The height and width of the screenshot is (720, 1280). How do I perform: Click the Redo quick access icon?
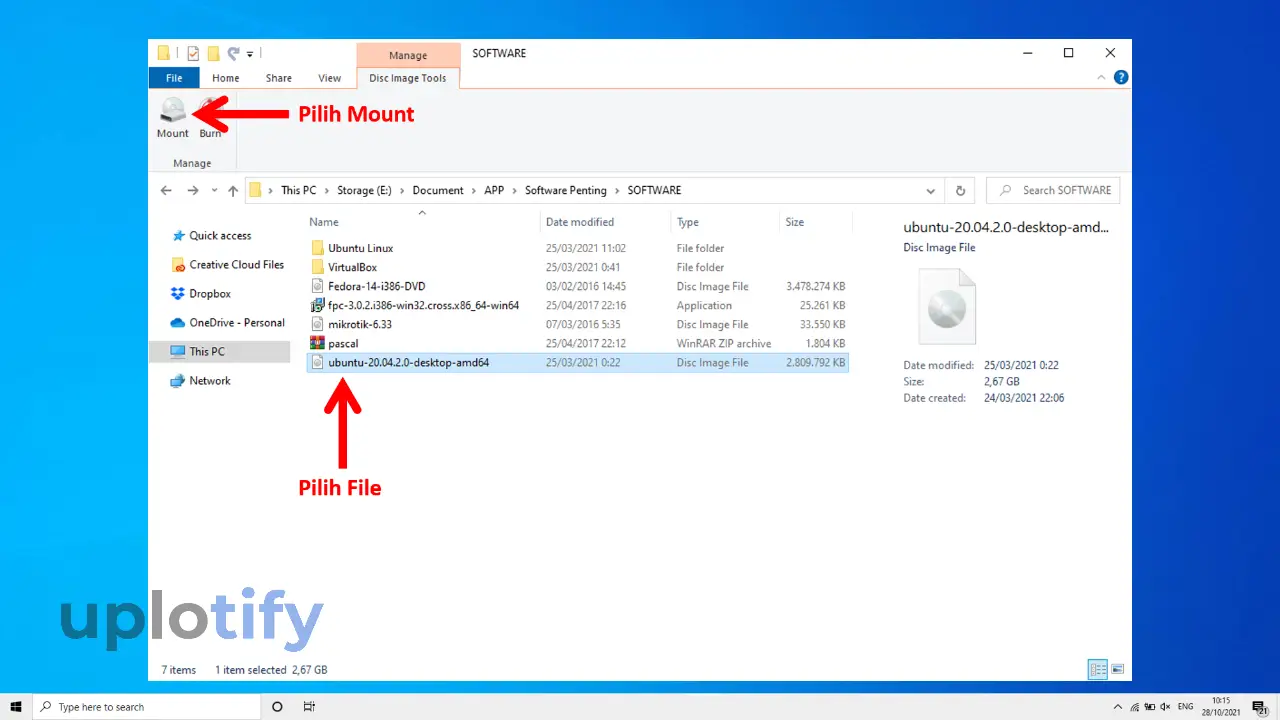(x=233, y=53)
